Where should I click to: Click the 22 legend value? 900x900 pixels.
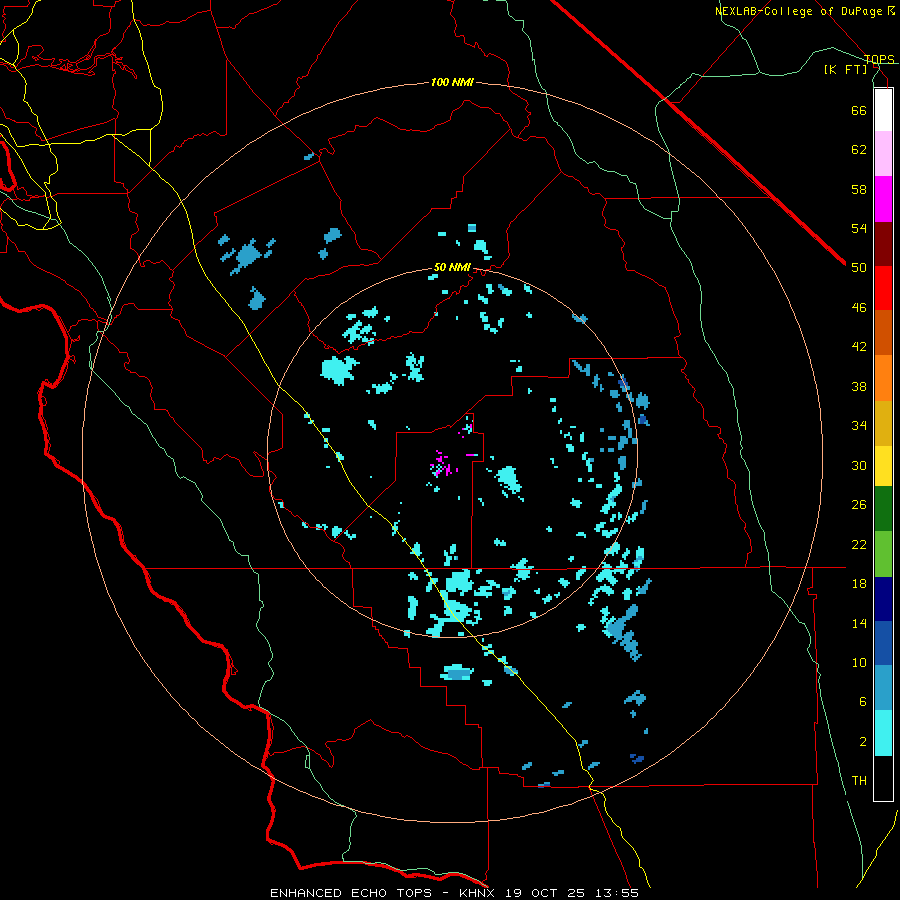pos(859,544)
